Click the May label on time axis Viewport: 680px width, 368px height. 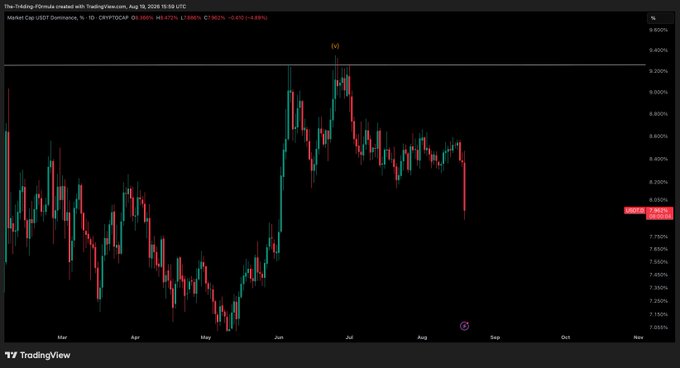pyautogui.click(x=206, y=337)
